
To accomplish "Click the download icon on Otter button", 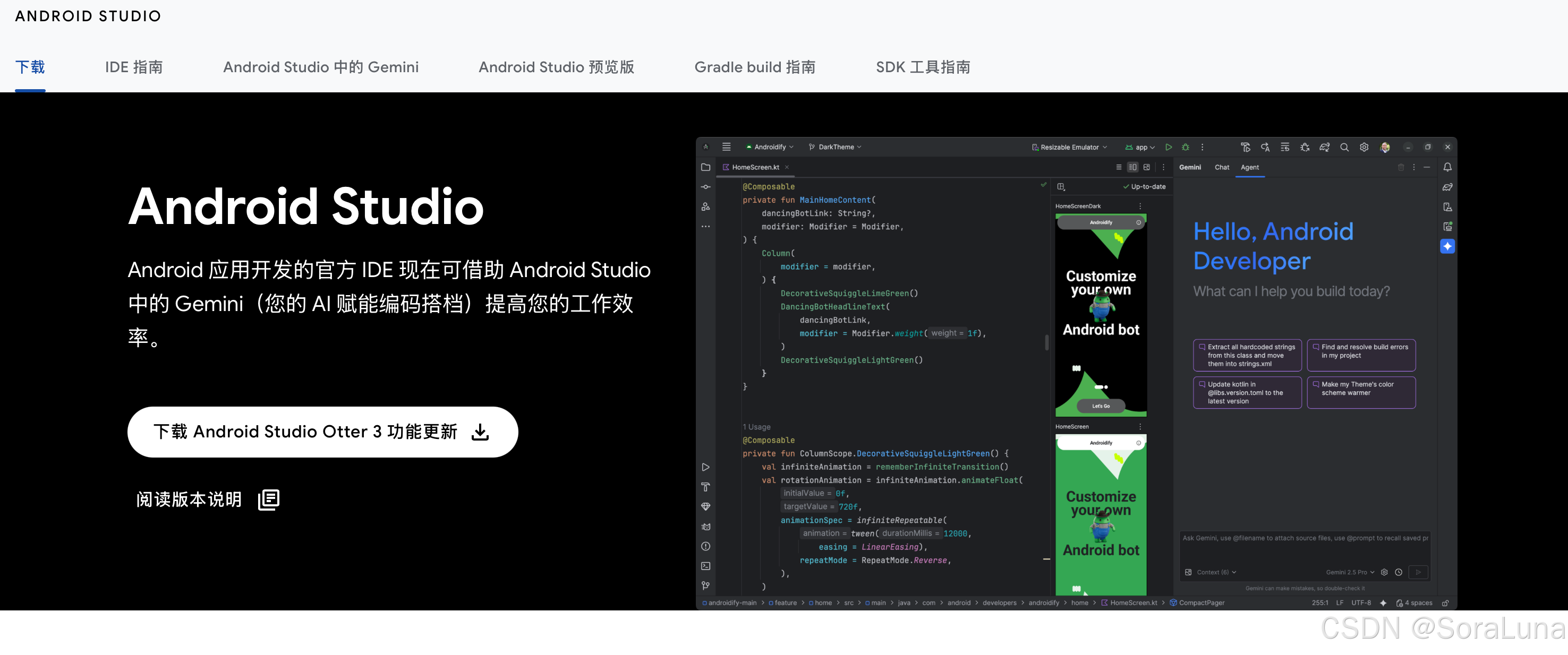I will click(480, 432).
